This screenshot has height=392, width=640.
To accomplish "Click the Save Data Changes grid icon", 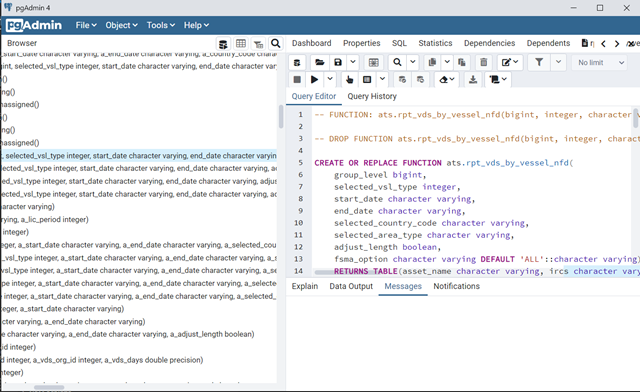I will (x=373, y=62).
